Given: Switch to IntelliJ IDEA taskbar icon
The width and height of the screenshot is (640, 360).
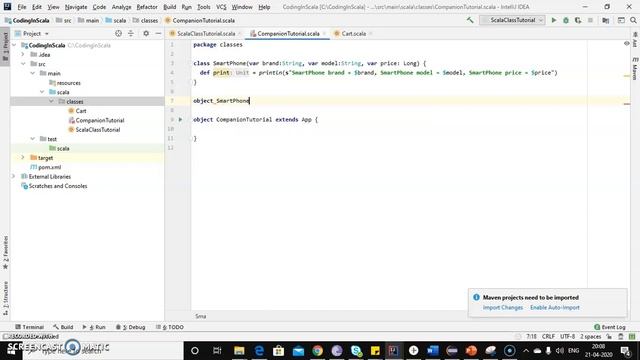Looking at the screenshot, I should (393, 351).
